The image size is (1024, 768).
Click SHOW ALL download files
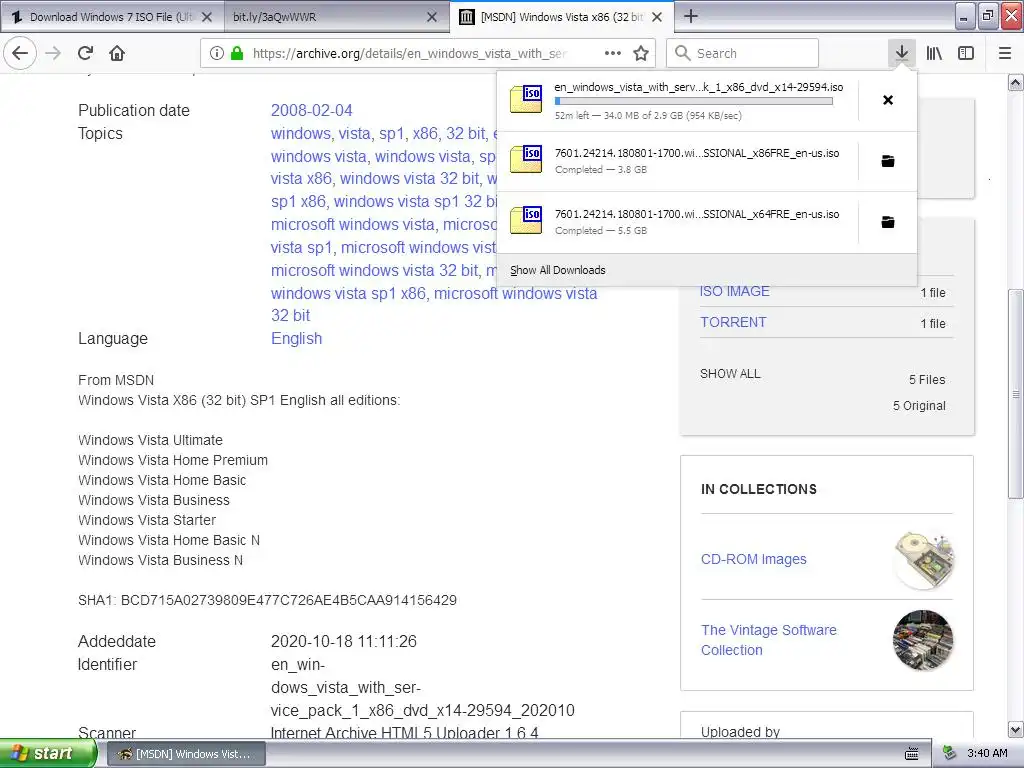(x=730, y=374)
